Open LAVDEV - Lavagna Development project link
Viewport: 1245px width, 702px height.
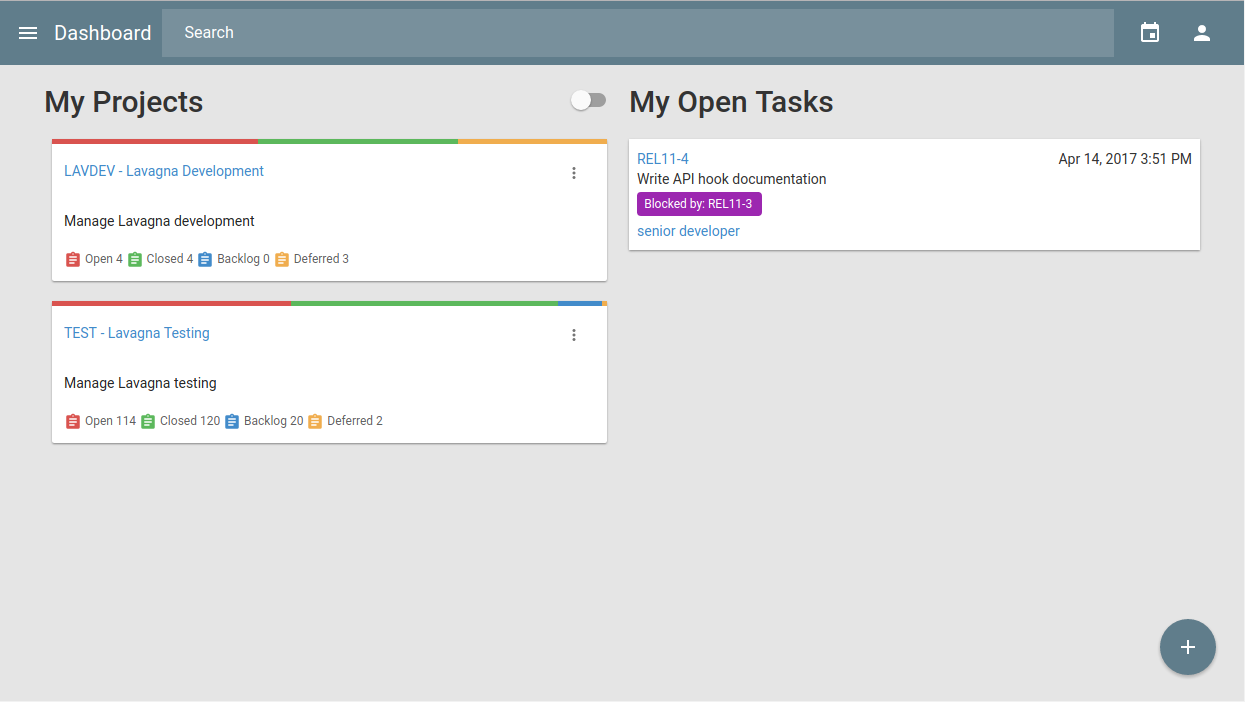click(164, 171)
